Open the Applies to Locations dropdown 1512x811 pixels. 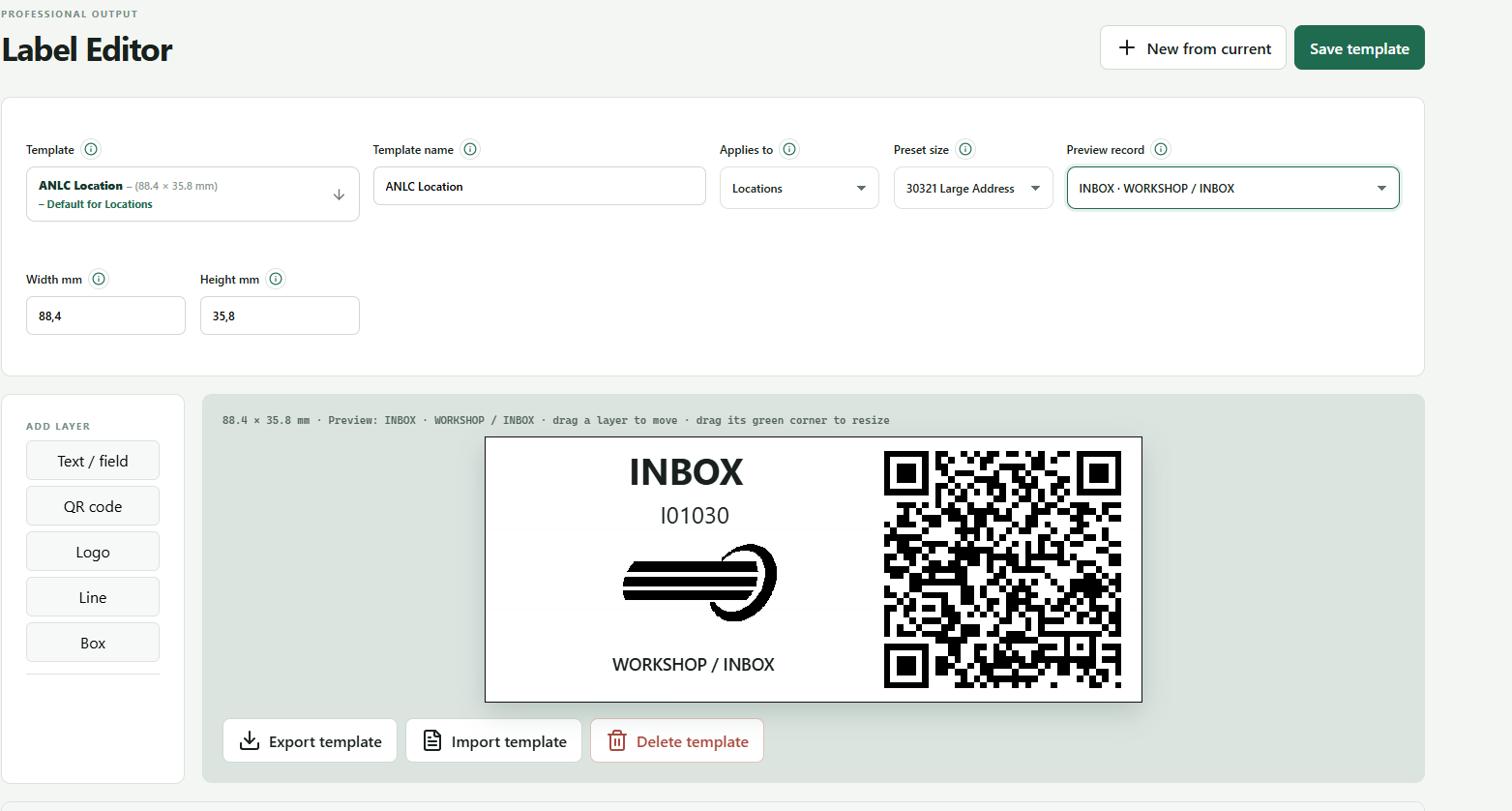point(799,188)
